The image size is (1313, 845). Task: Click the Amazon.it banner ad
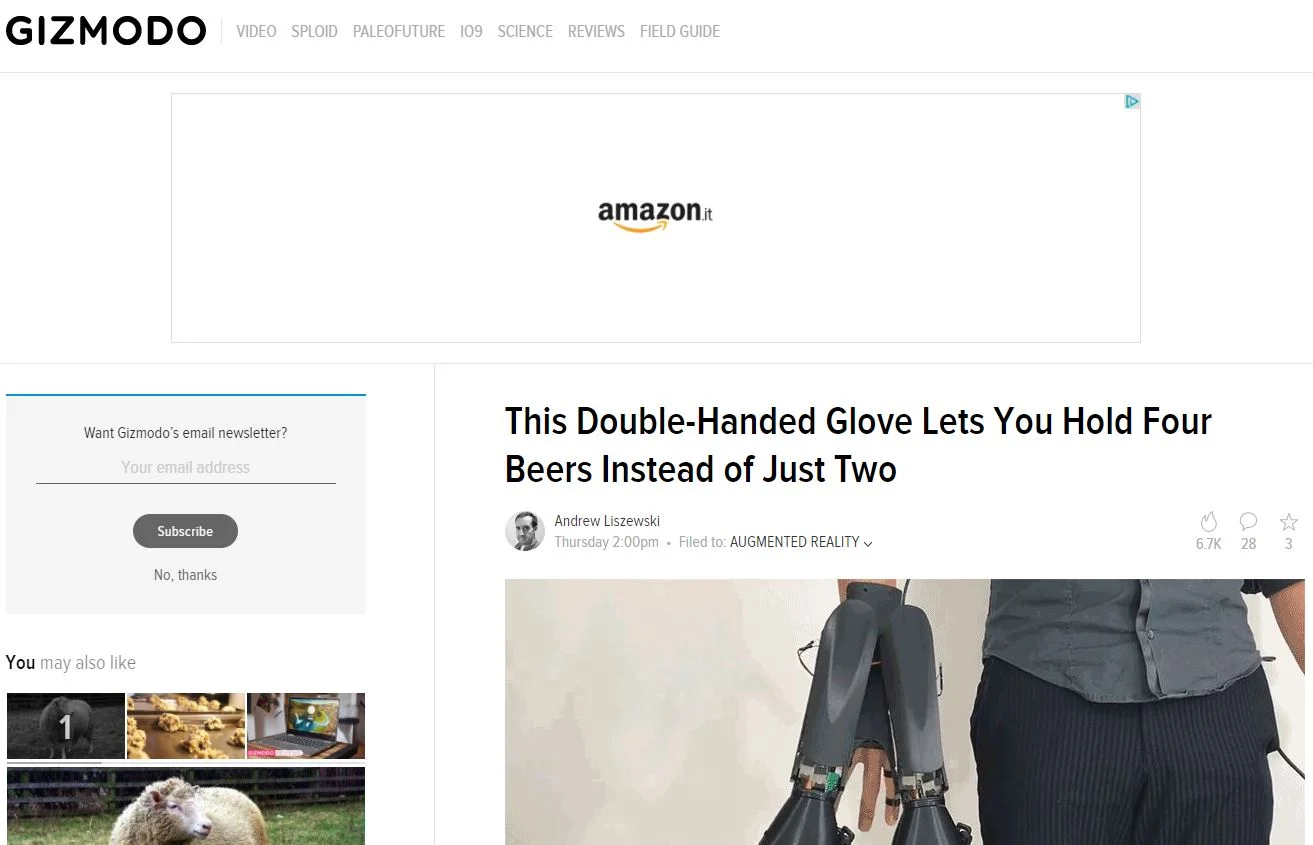point(656,218)
